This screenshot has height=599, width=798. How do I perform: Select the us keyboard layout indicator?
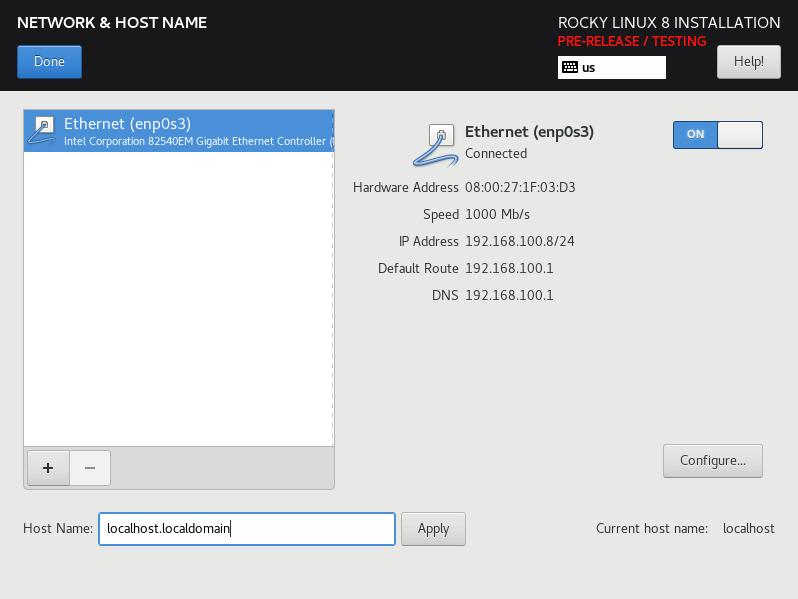pyautogui.click(x=612, y=68)
